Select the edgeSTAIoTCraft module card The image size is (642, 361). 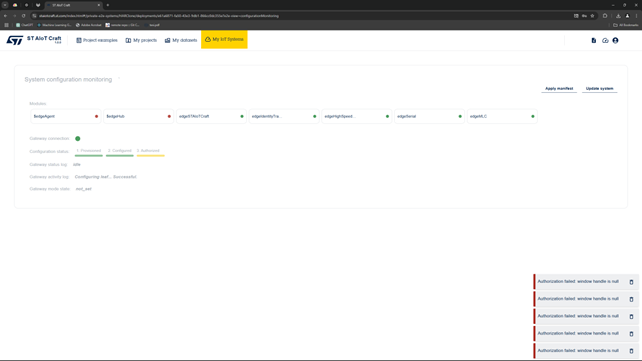(211, 116)
